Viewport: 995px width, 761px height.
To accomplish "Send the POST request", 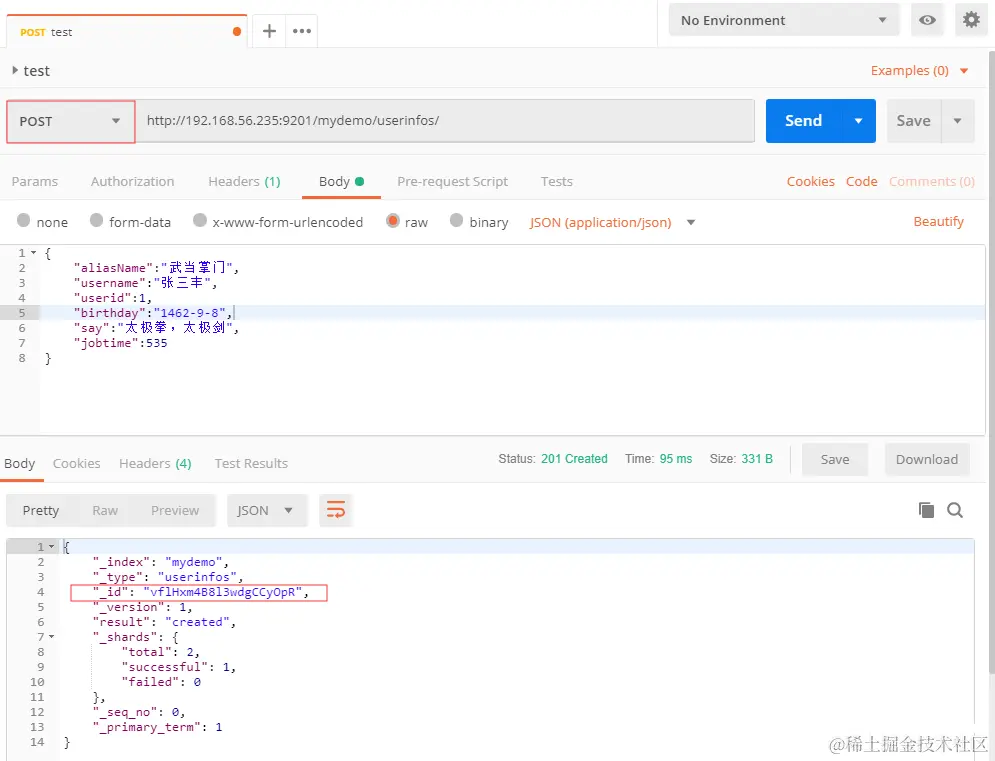I will (803, 121).
